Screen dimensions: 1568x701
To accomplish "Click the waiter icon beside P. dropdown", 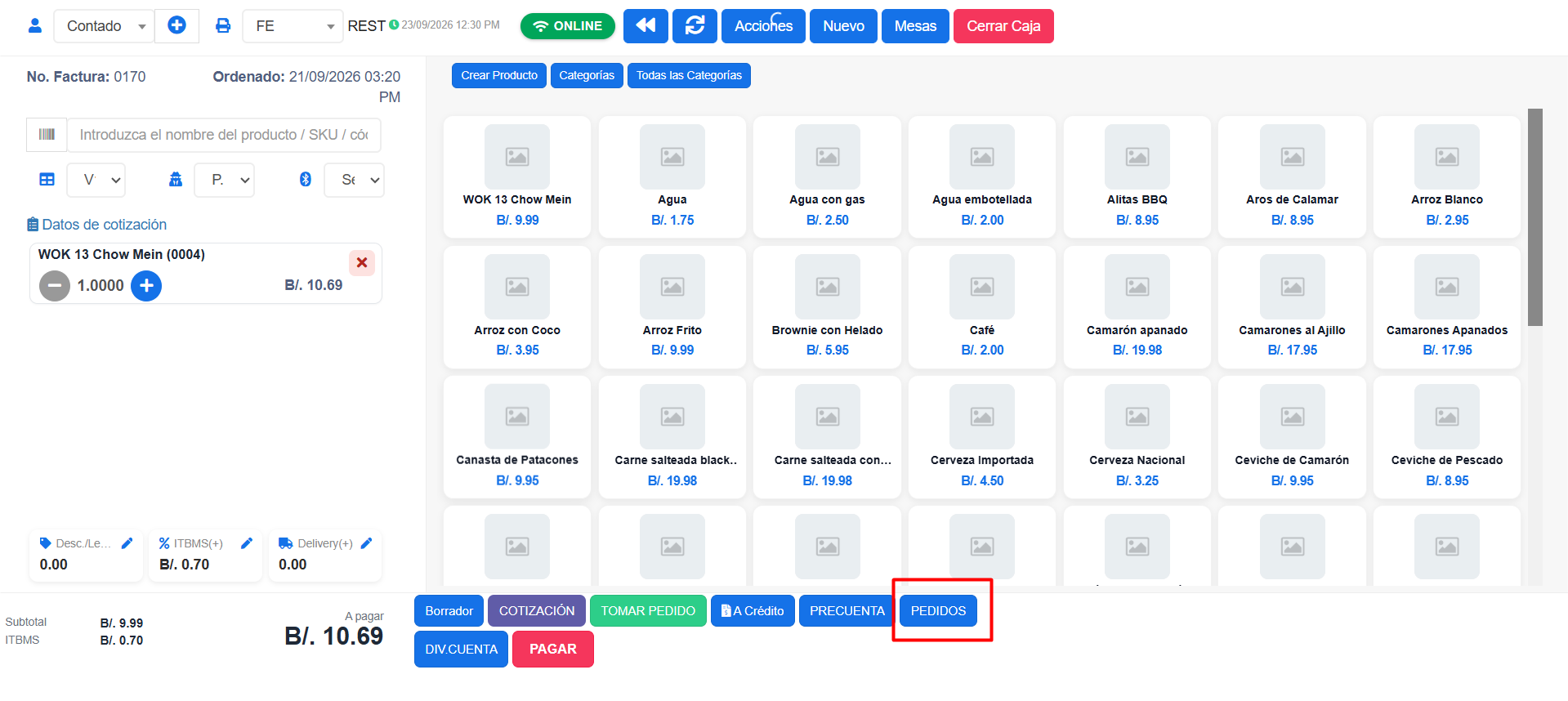I will (x=176, y=179).
